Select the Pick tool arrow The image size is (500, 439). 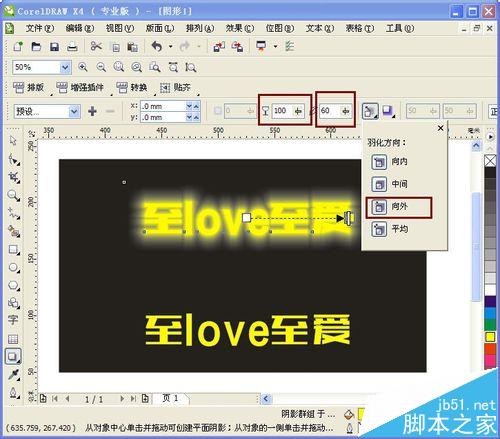tap(13, 140)
